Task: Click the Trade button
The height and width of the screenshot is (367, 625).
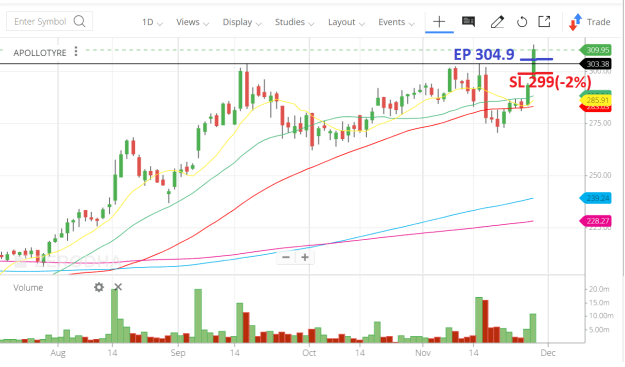Action: click(x=590, y=22)
